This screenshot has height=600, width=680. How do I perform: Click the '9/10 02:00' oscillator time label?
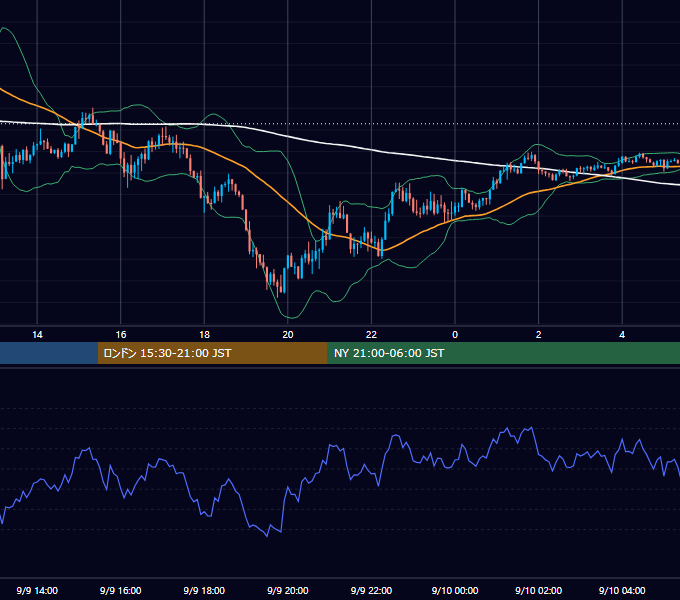tap(539, 590)
